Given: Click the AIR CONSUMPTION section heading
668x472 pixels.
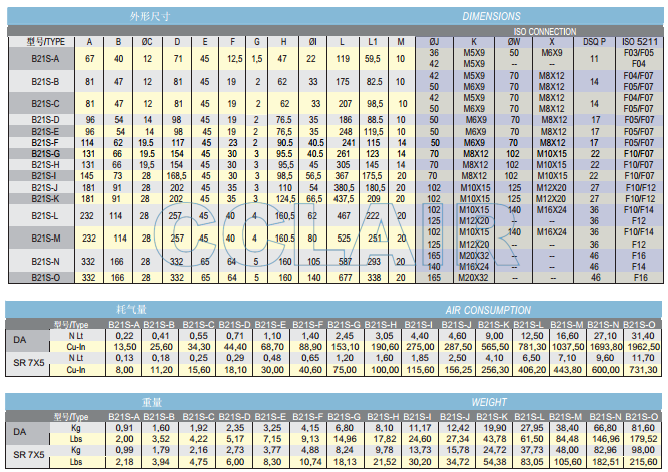Looking at the screenshot, I should point(490,311).
